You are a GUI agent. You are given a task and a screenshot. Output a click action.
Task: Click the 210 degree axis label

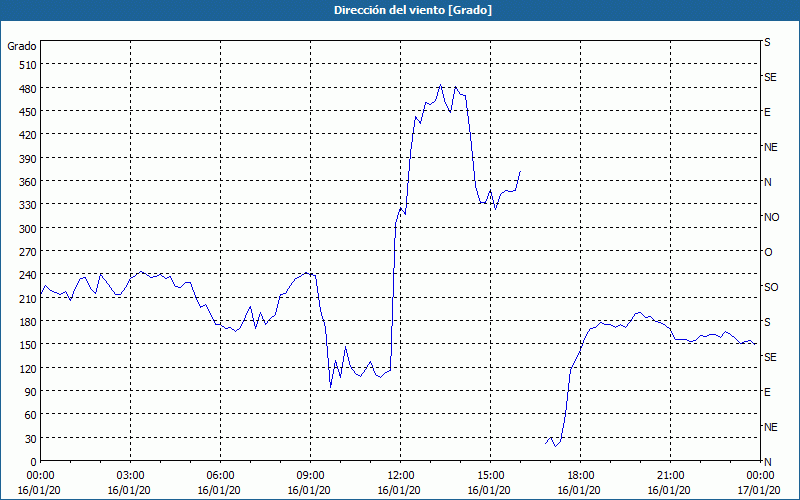point(28,298)
